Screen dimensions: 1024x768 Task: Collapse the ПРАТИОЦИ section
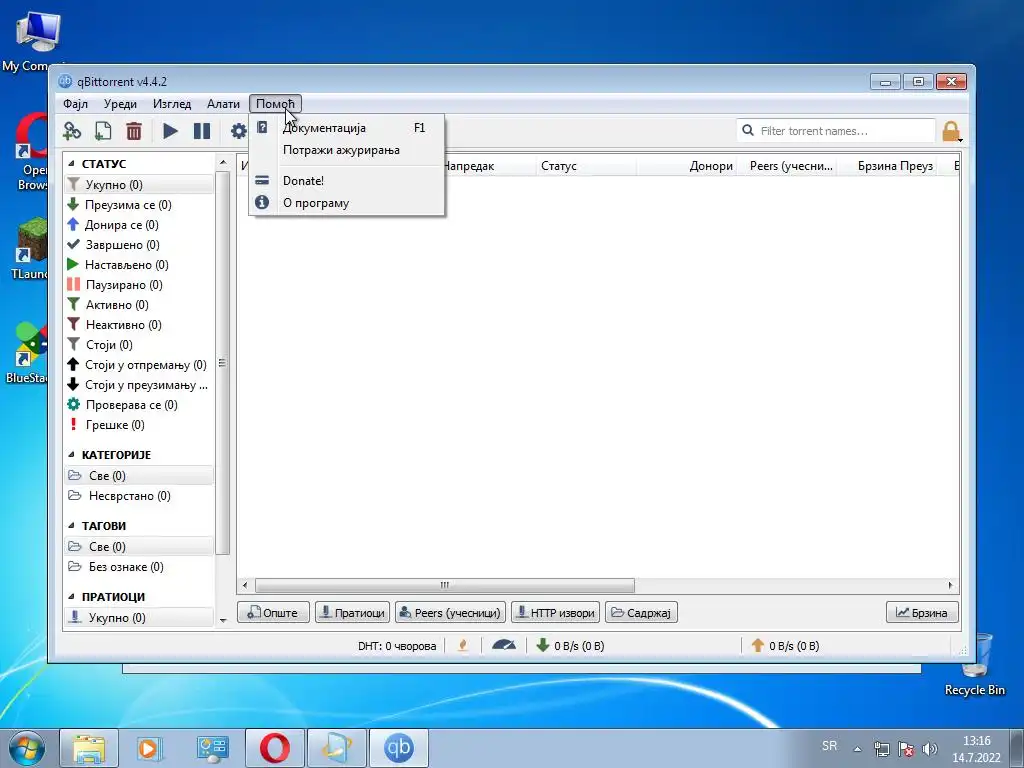71,597
